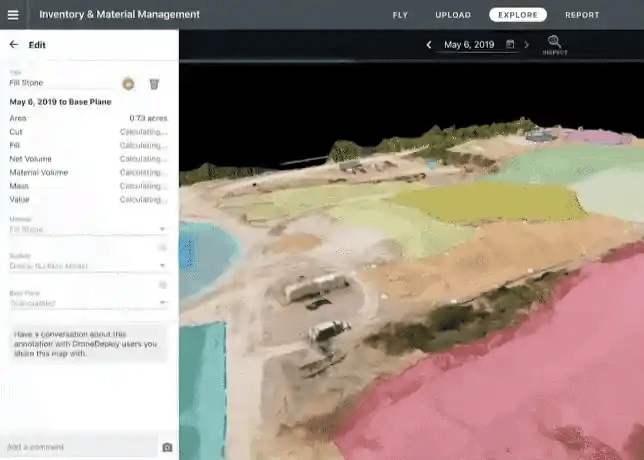Switch to the Upload tab
The width and height of the screenshot is (644, 460).
click(x=453, y=15)
